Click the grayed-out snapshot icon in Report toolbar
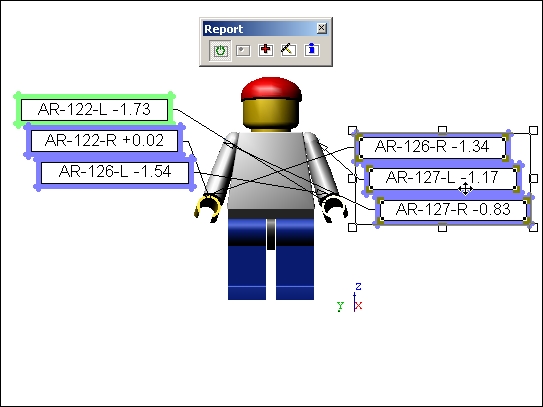 (243, 51)
